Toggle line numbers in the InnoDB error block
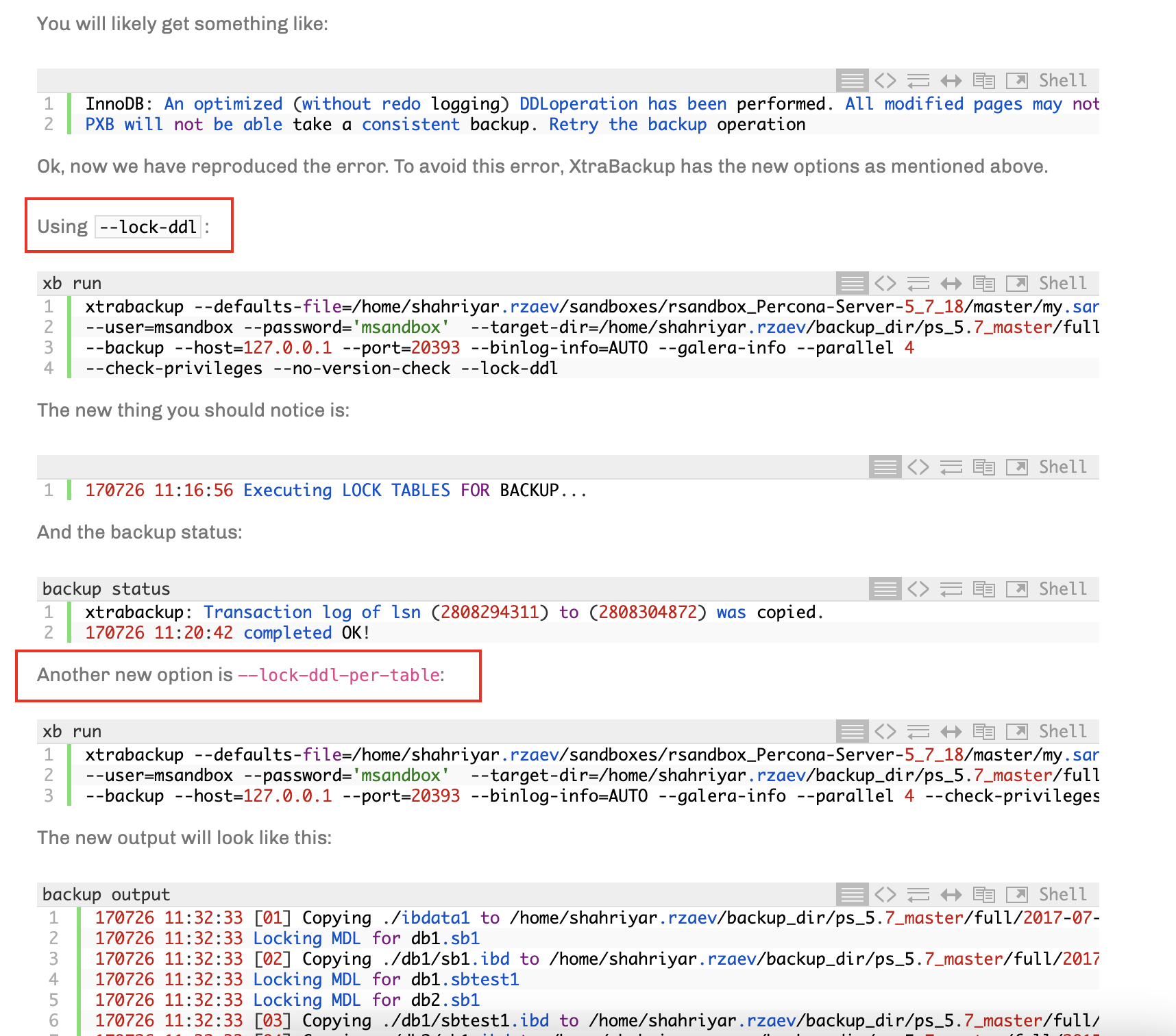Screen dimensions: 1176x1036 (x=852, y=81)
